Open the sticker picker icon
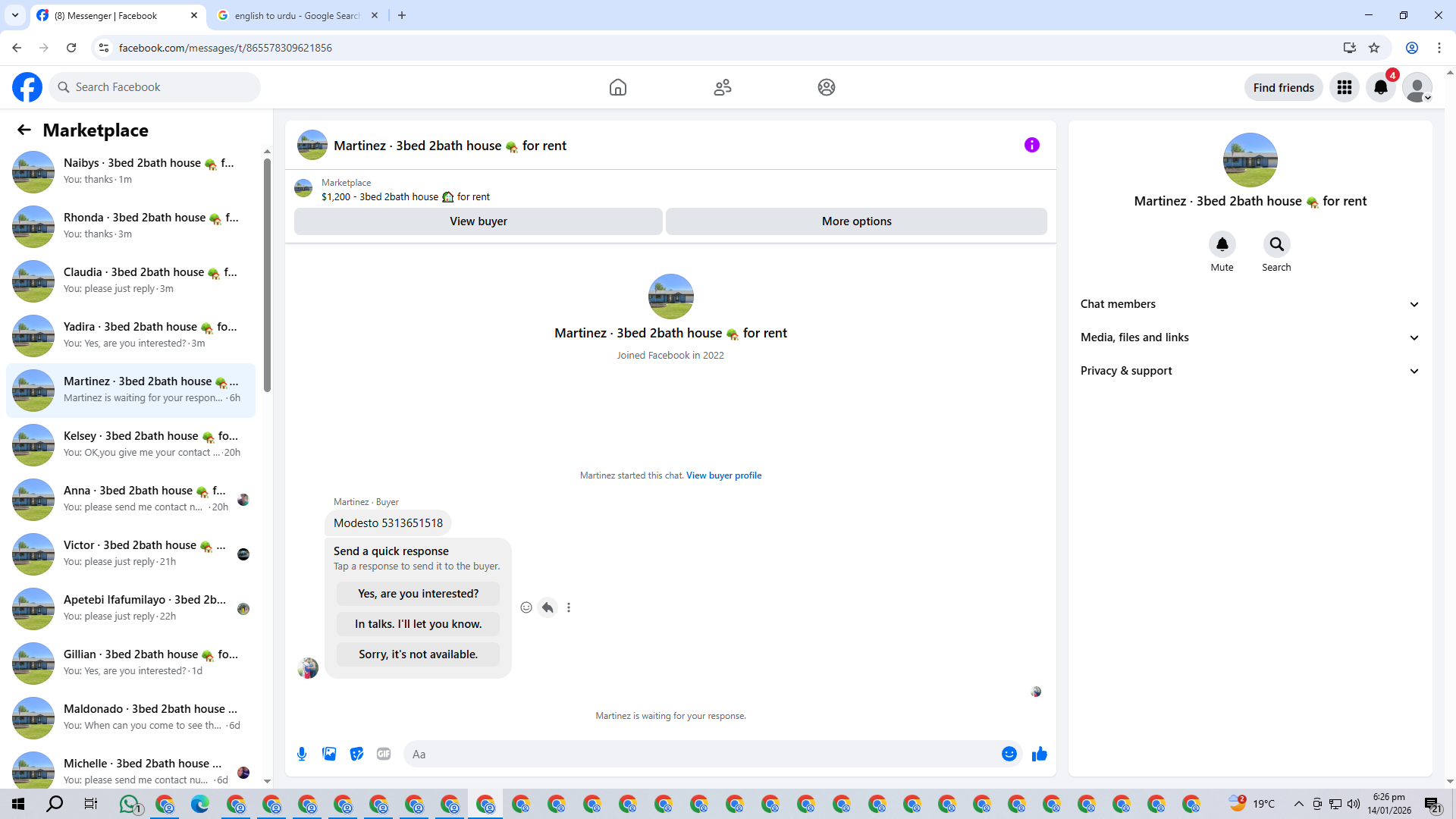 pyautogui.click(x=356, y=754)
